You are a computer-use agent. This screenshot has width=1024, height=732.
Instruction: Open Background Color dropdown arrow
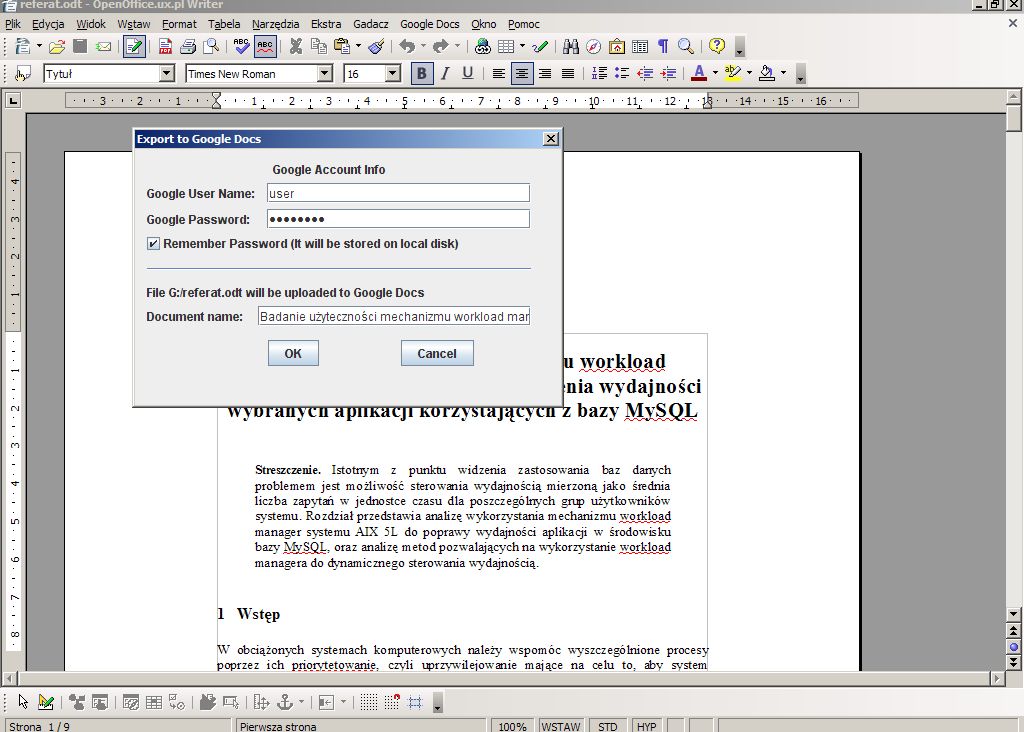[x=784, y=73]
